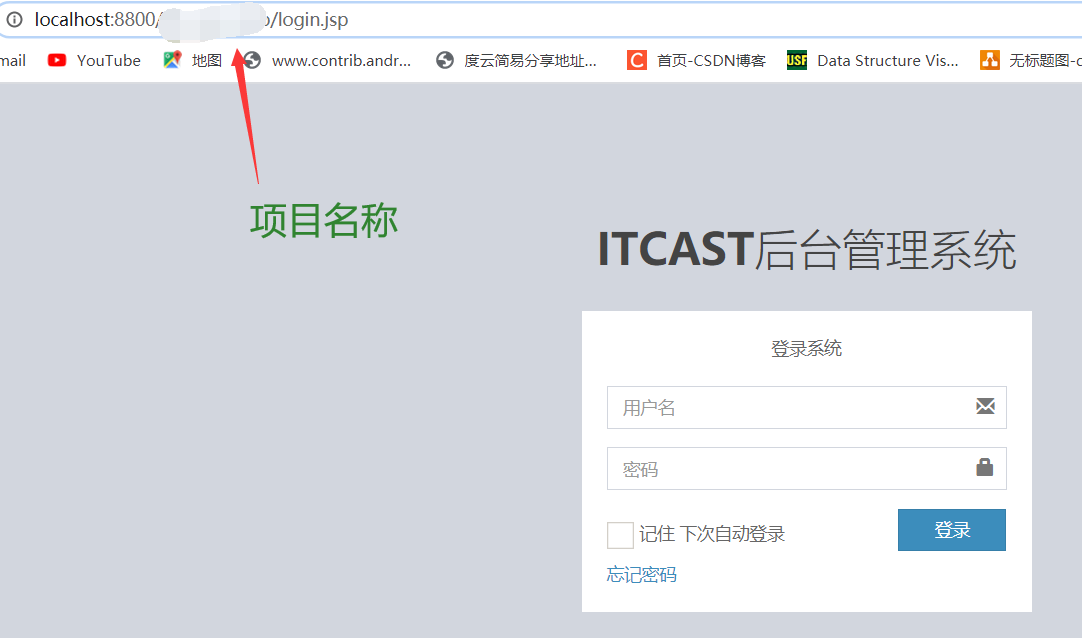Click the 登录系统 heading text
This screenshot has width=1082, height=638.
click(806, 348)
